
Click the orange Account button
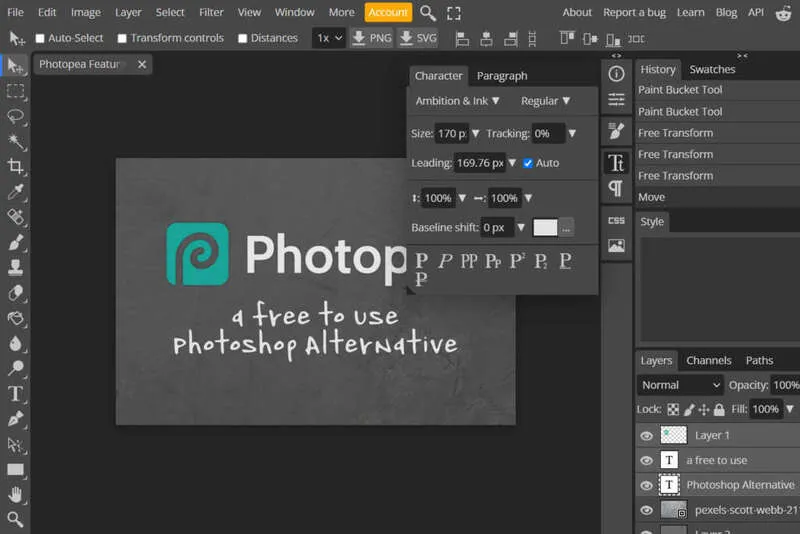(x=388, y=12)
